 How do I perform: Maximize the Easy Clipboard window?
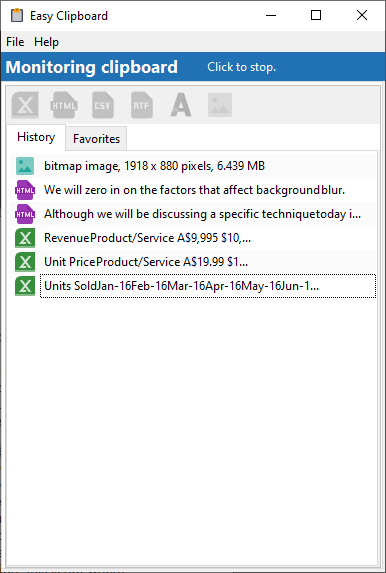click(x=316, y=15)
